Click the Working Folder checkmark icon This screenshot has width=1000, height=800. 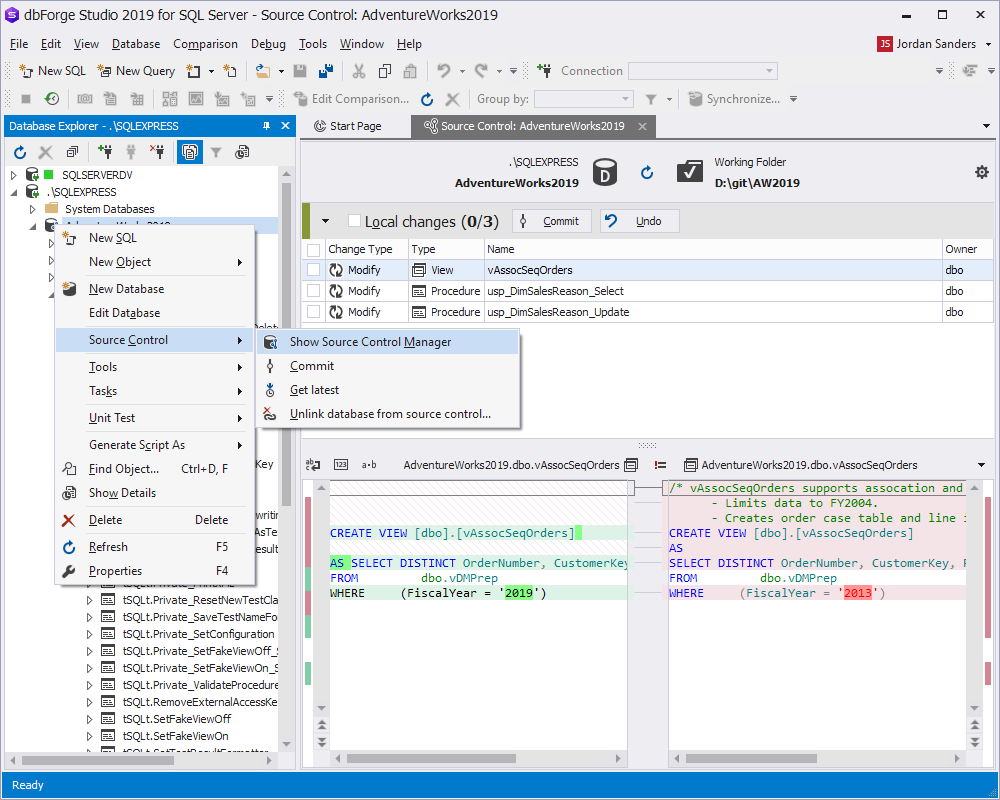(x=690, y=172)
